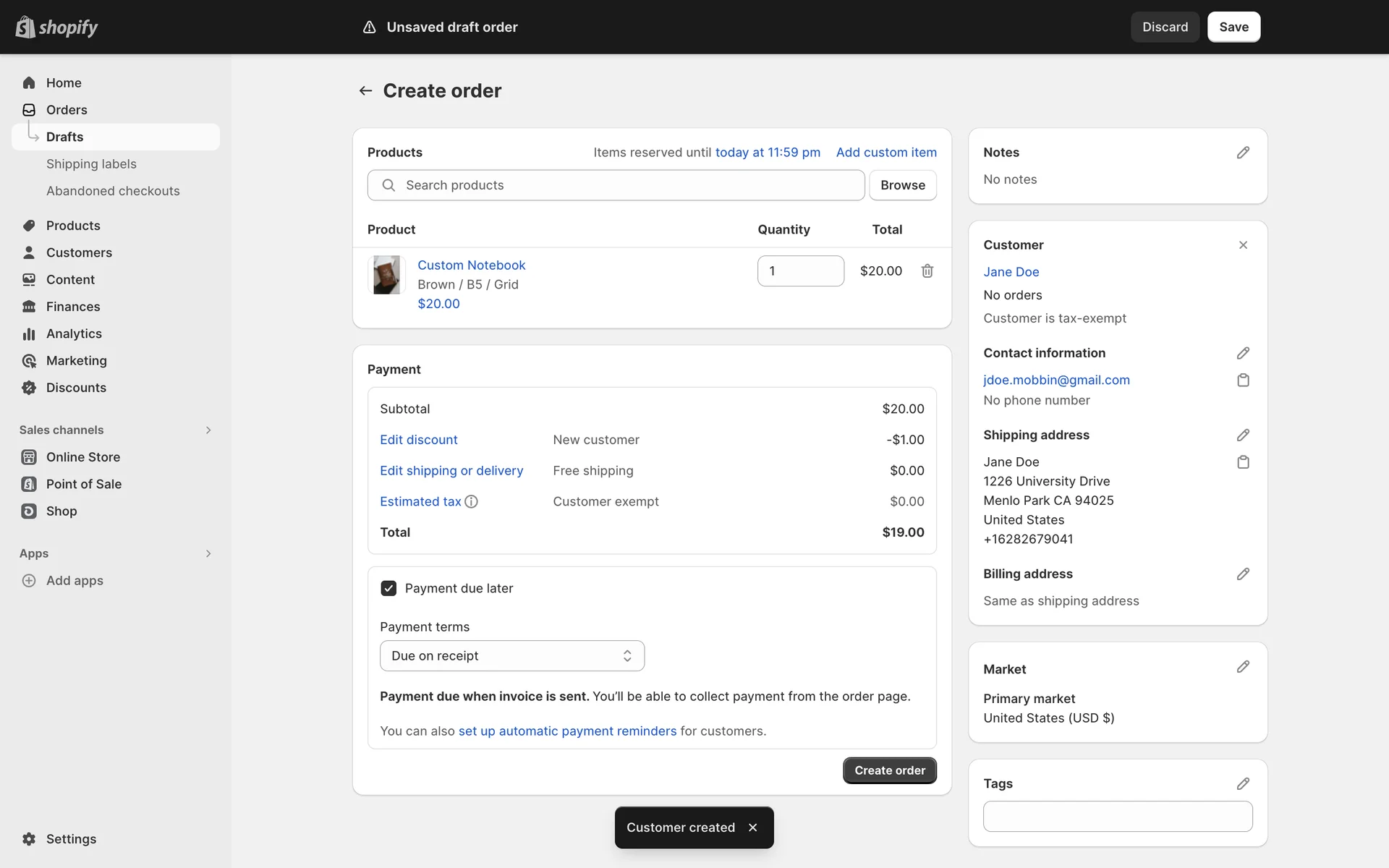Open Analytics in sidebar
Image resolution: width=1389 pixels, height=868 pixels.
pos(74,333)
